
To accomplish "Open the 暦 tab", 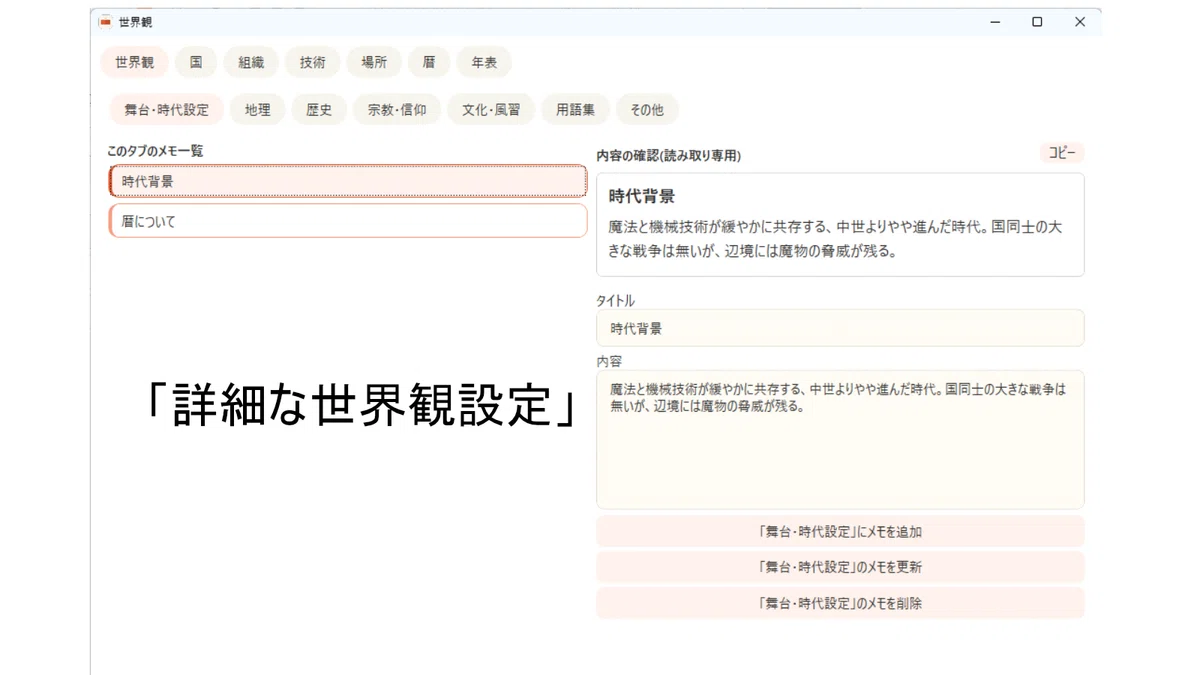I will pyautogui.click(x=429, y=62).
